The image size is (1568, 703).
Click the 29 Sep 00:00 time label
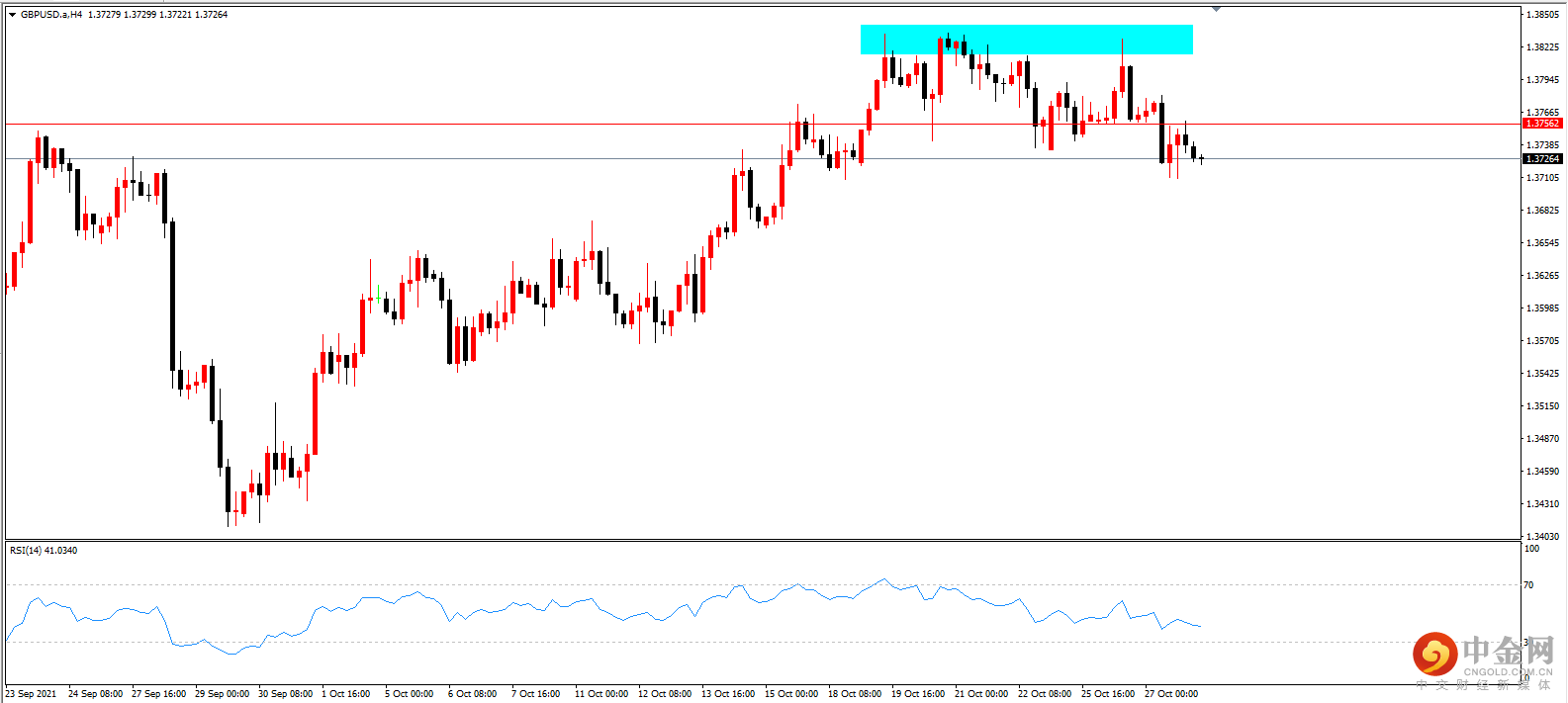pos(222,694)
